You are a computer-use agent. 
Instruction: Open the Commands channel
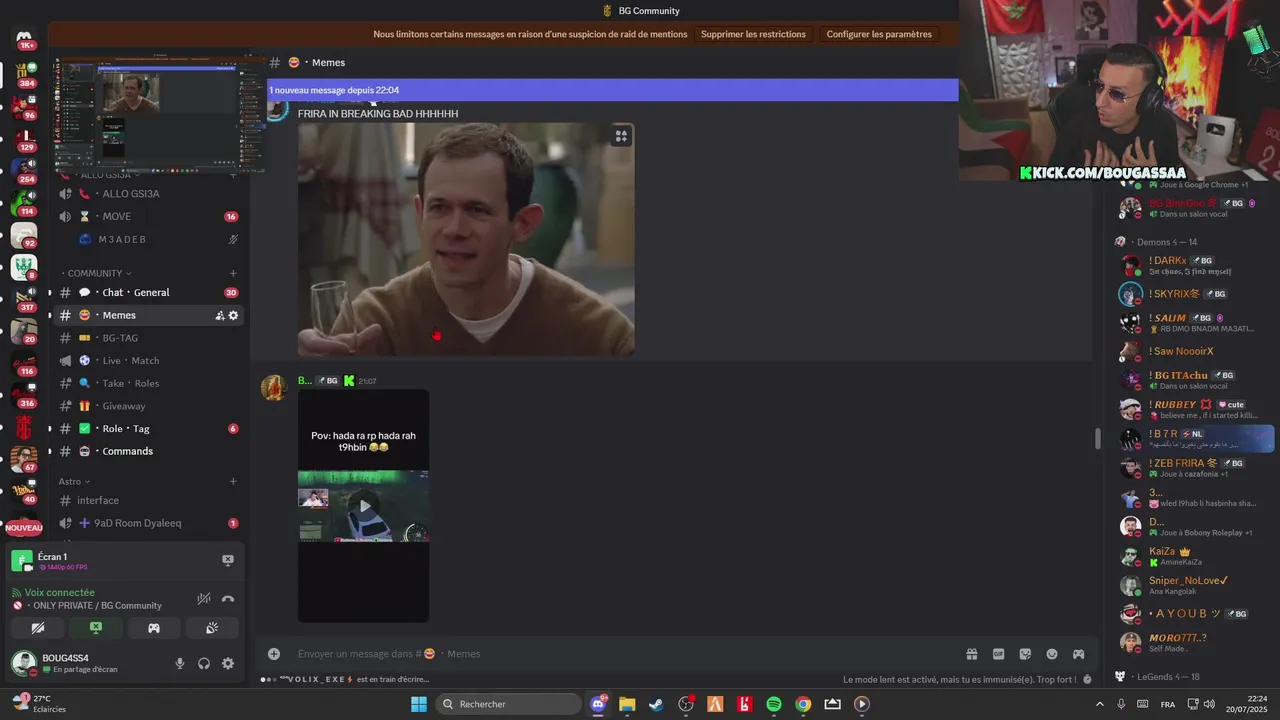coord(148,451)
